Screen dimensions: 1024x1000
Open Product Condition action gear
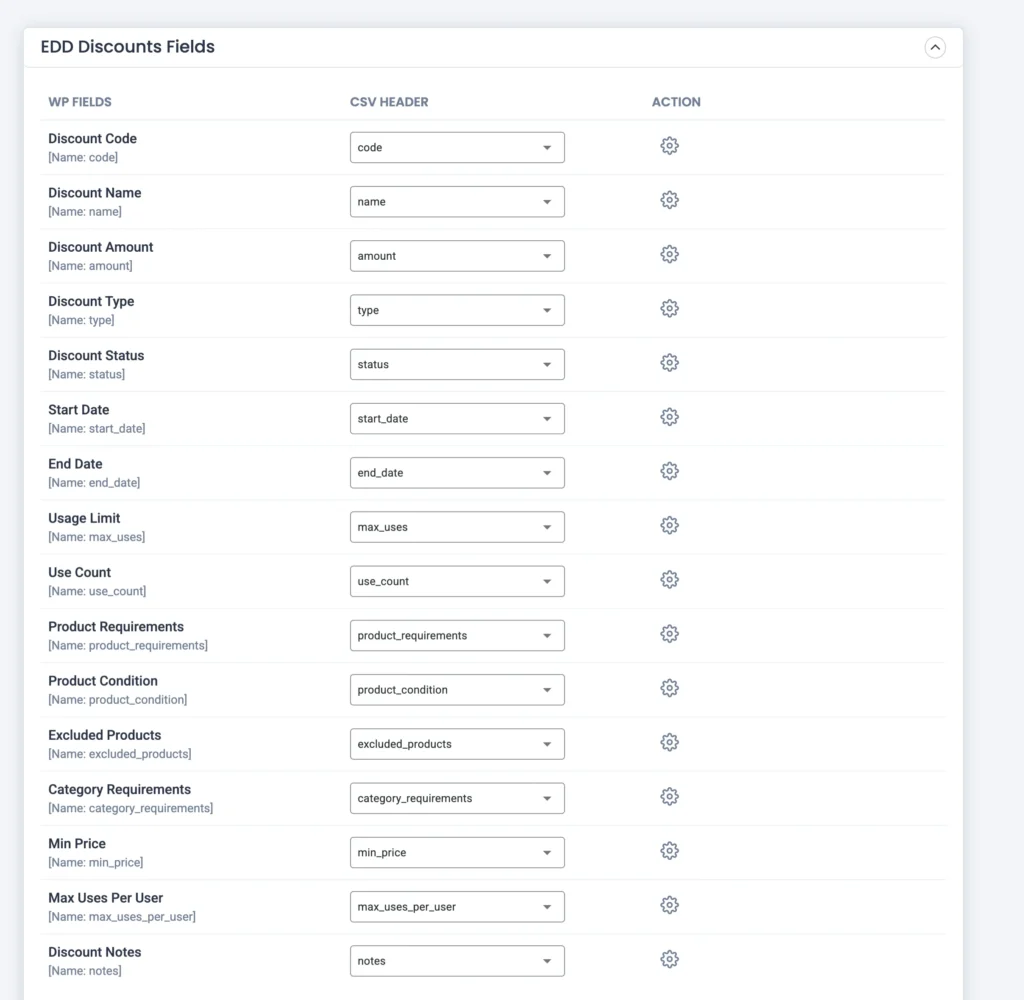coord(669,688)
